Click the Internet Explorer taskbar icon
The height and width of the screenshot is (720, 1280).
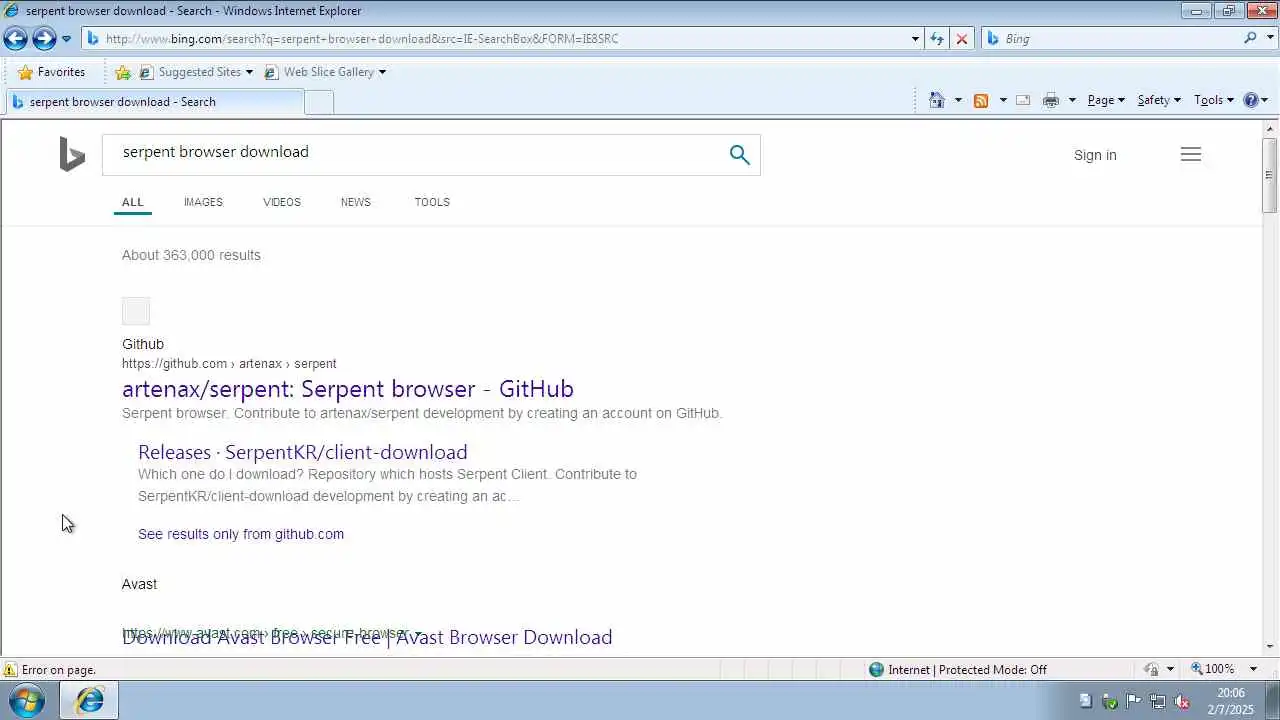pos(89,701)
